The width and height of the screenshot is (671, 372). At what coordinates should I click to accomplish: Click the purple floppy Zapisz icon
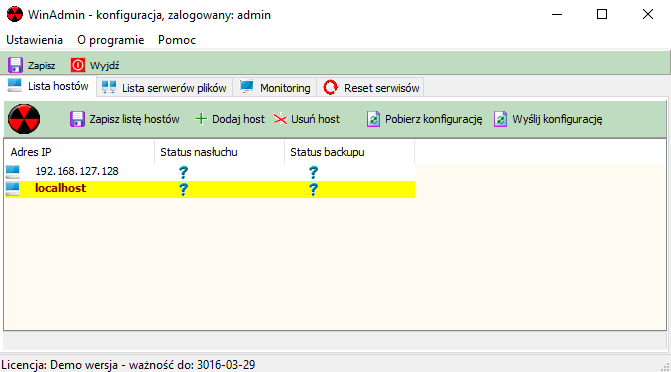pos(15,65)
